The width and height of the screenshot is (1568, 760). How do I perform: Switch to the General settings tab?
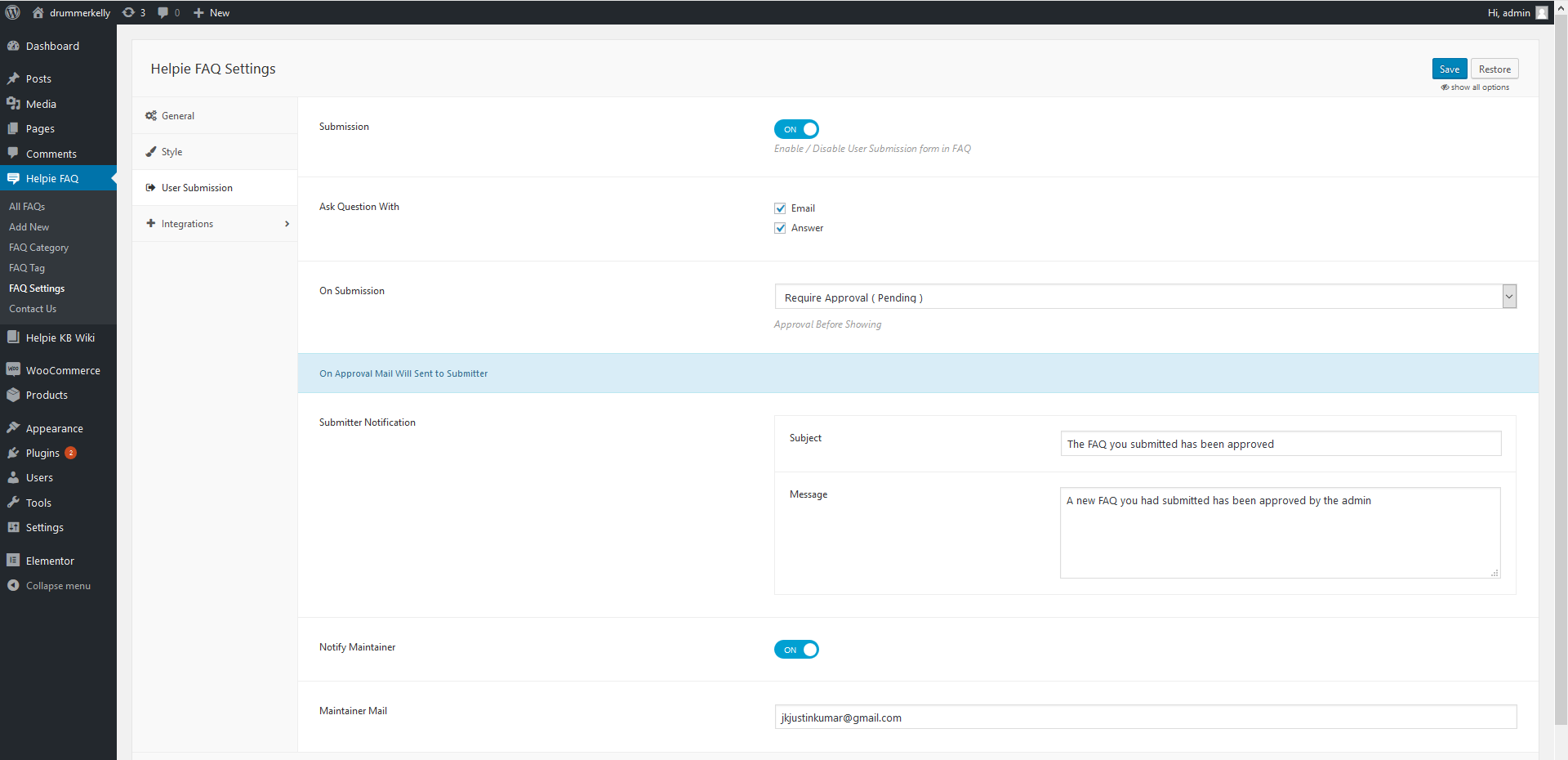(x=178, y=116)
